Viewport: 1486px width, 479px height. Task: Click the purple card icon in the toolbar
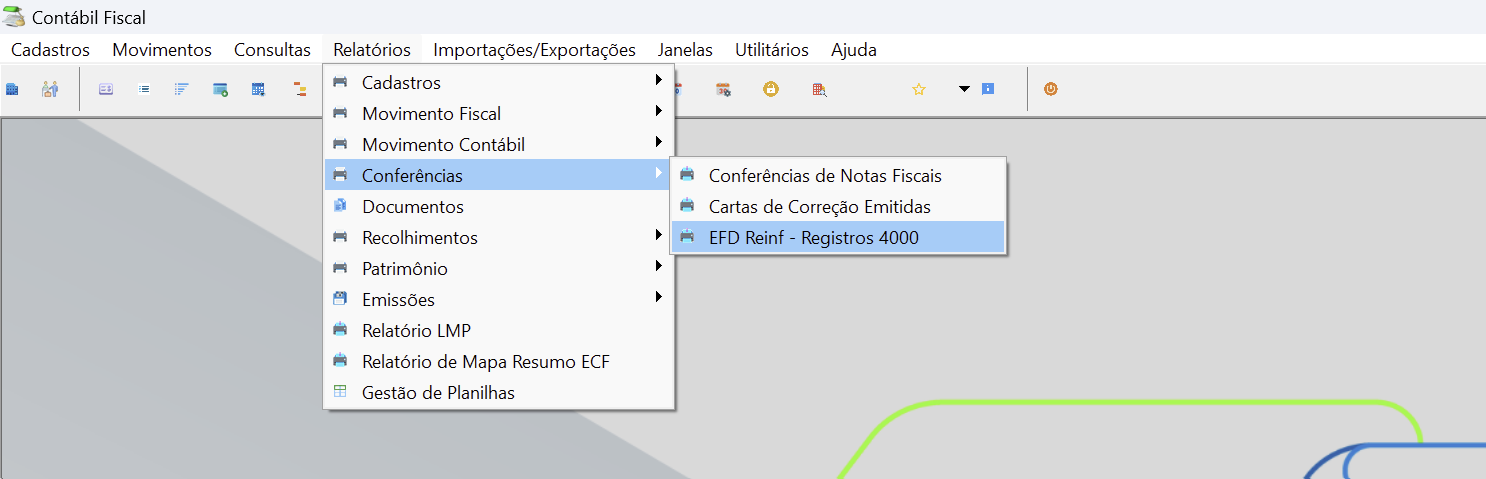click(105, 89)
